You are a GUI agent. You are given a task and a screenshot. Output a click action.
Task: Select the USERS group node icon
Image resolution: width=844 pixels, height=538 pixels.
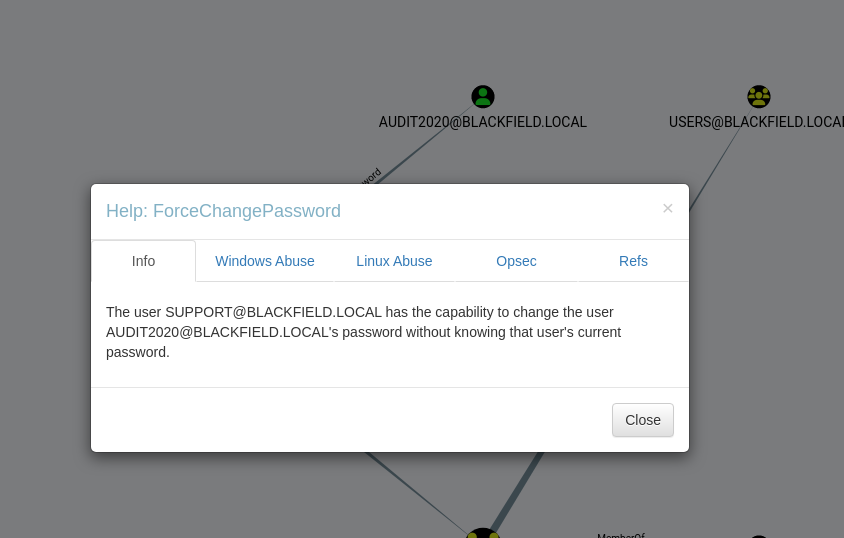click(x=759, y=97)
